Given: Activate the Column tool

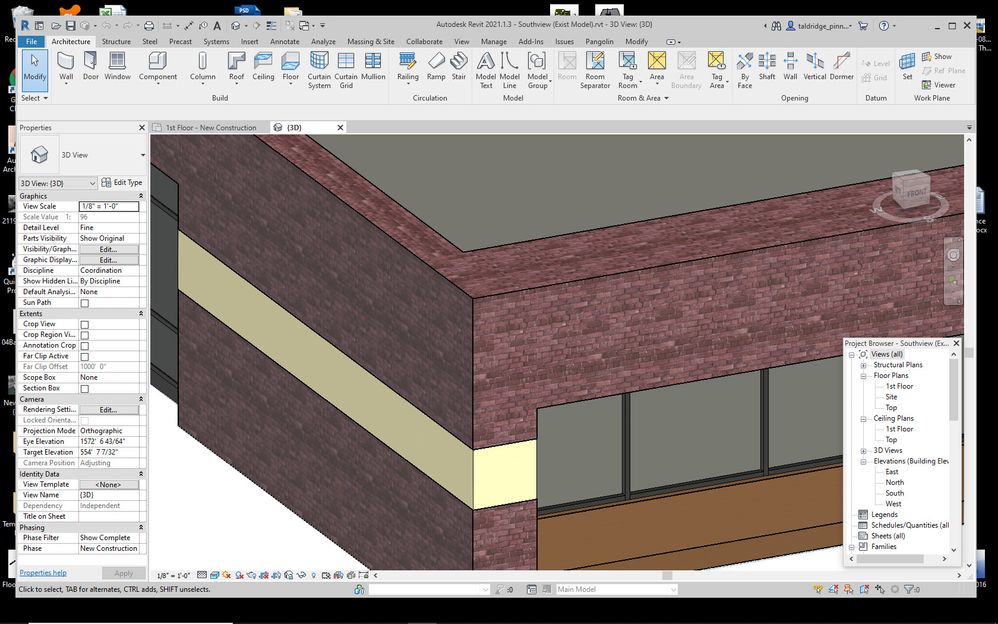Looking at the screenshot, I should tap(202, 67).
